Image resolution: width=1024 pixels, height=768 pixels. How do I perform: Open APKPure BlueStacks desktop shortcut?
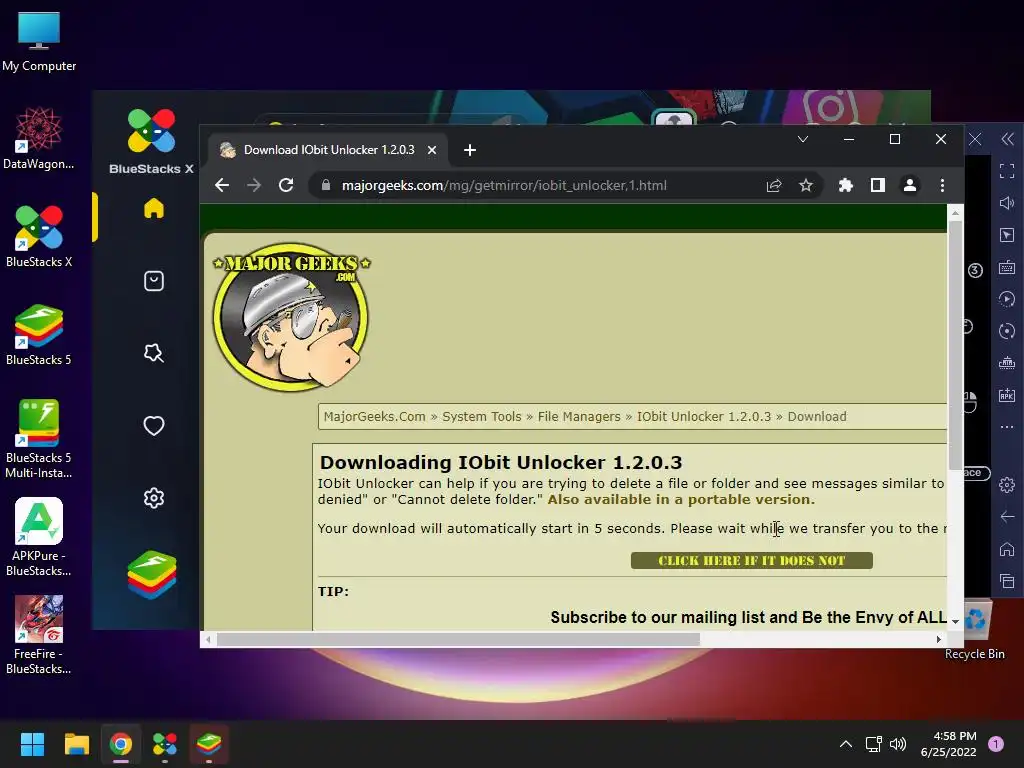[x=39, y=537]
